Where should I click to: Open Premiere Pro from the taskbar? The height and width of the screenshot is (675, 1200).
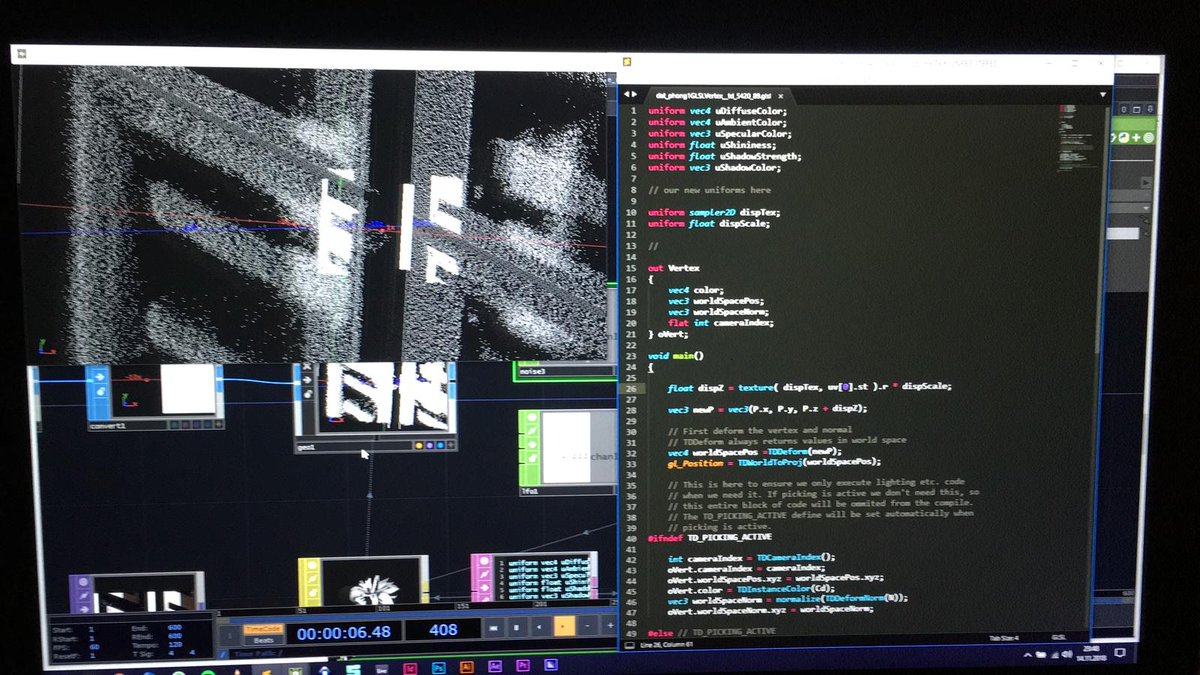(x=522, y=664)
